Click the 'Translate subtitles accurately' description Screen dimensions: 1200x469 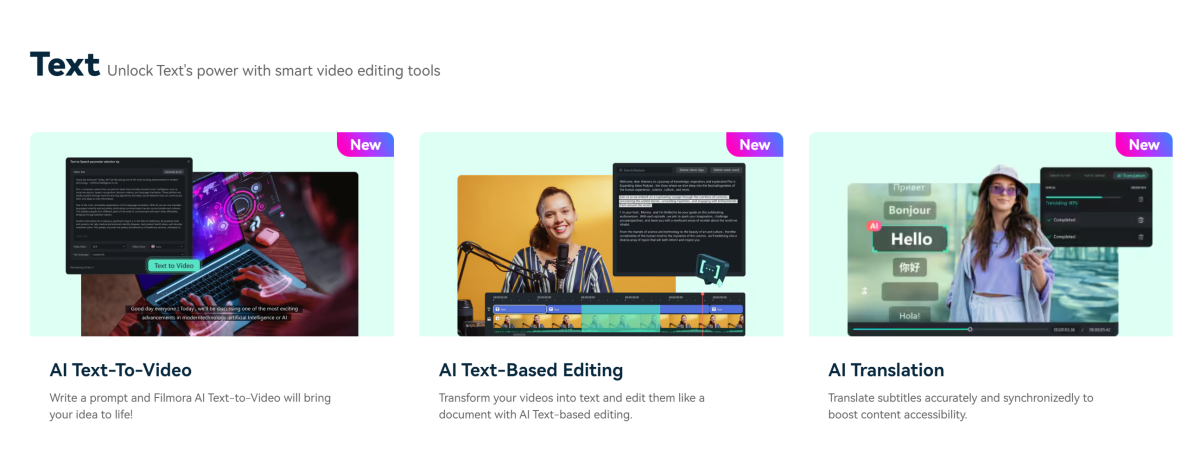[x=961, y=405]
